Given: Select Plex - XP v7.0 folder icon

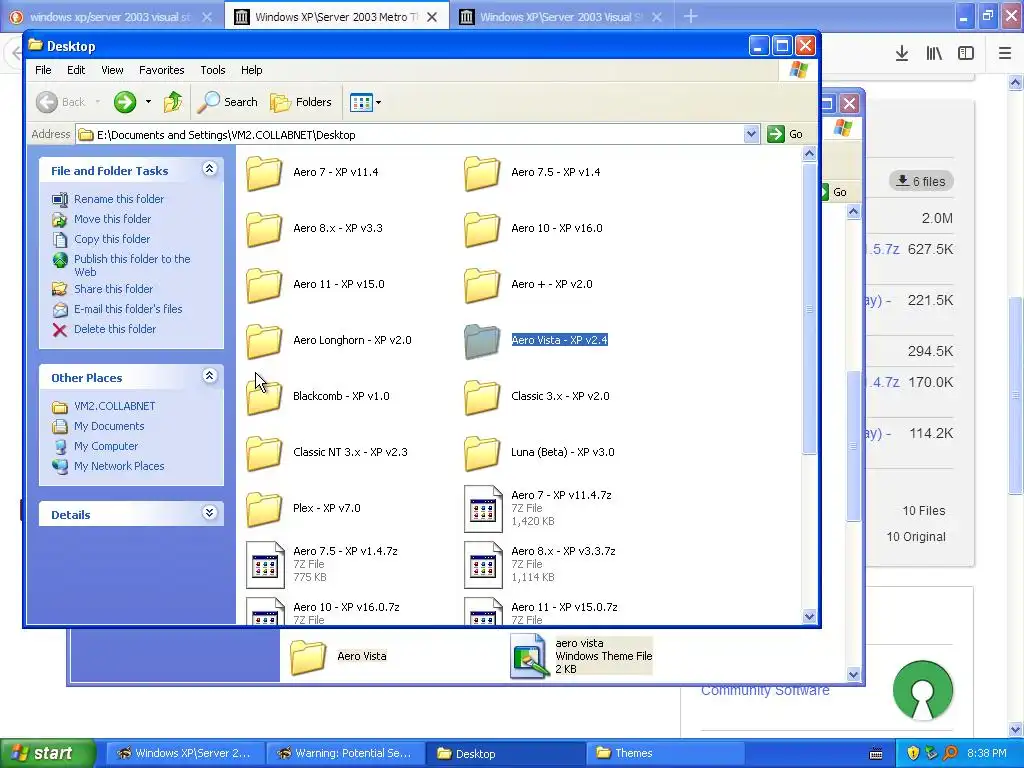Looking at the screenshot, I should pyautogui.click(x=264, y=509).
